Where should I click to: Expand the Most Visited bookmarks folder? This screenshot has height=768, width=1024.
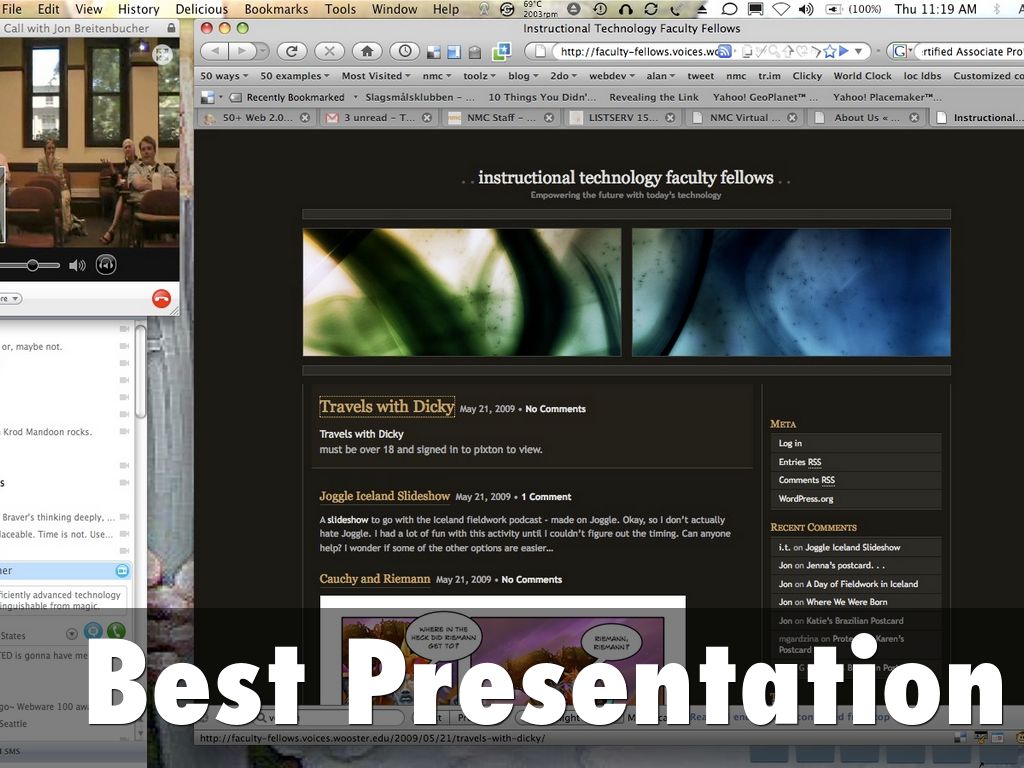(377, 76)
